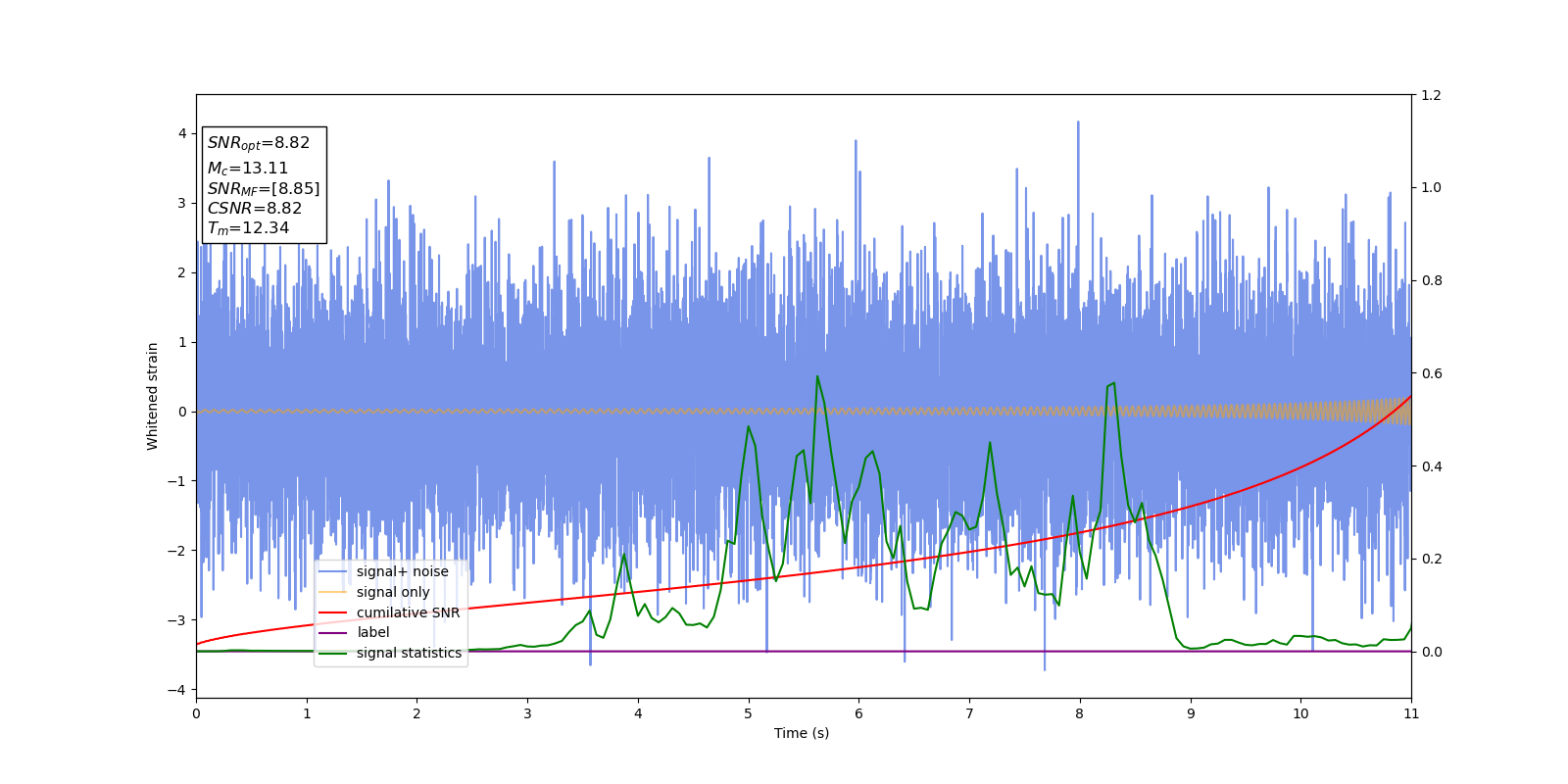Click the 'Time (s)' x-axis label

(x=802, y=733)
